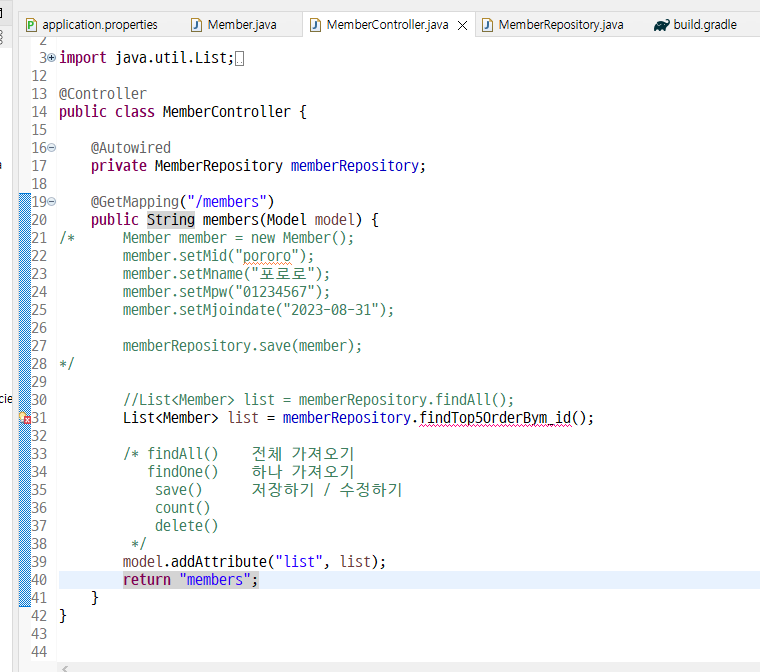Click the model.addAttribute call on line 39
This screenshot has width=760, height=672.
click(254, 561)
